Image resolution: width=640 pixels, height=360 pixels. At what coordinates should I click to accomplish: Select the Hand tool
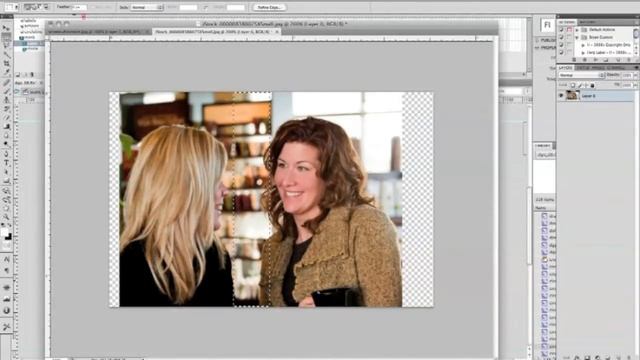click(x=6, y=209)
